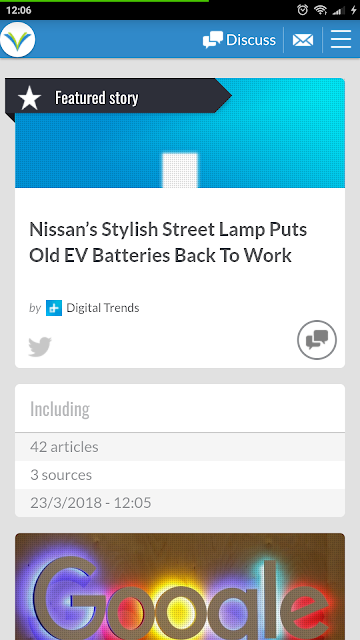Open the featured story blue image
360x640 pixels.
pos(180,133)
